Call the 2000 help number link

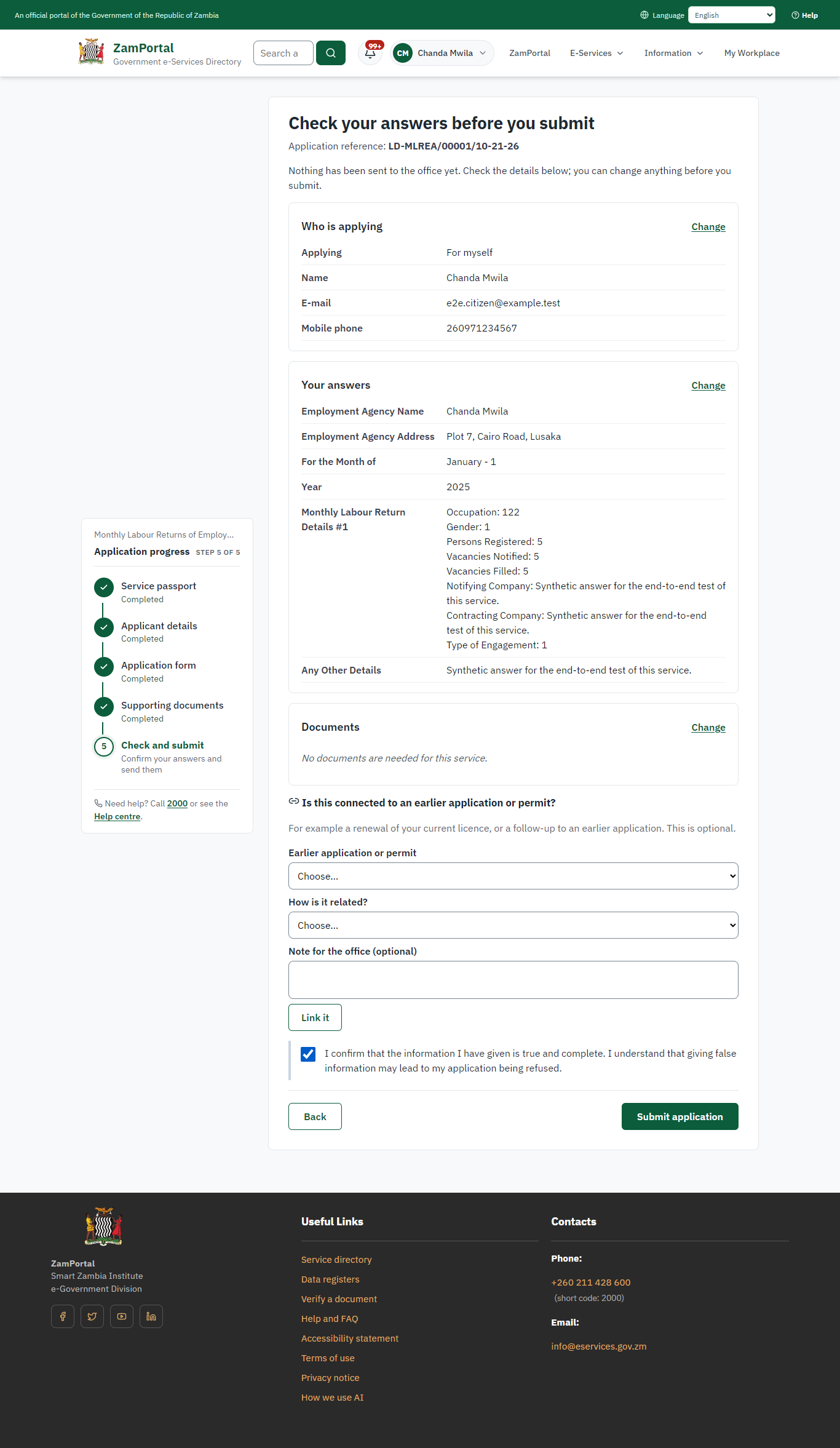[x=177, y=803]
